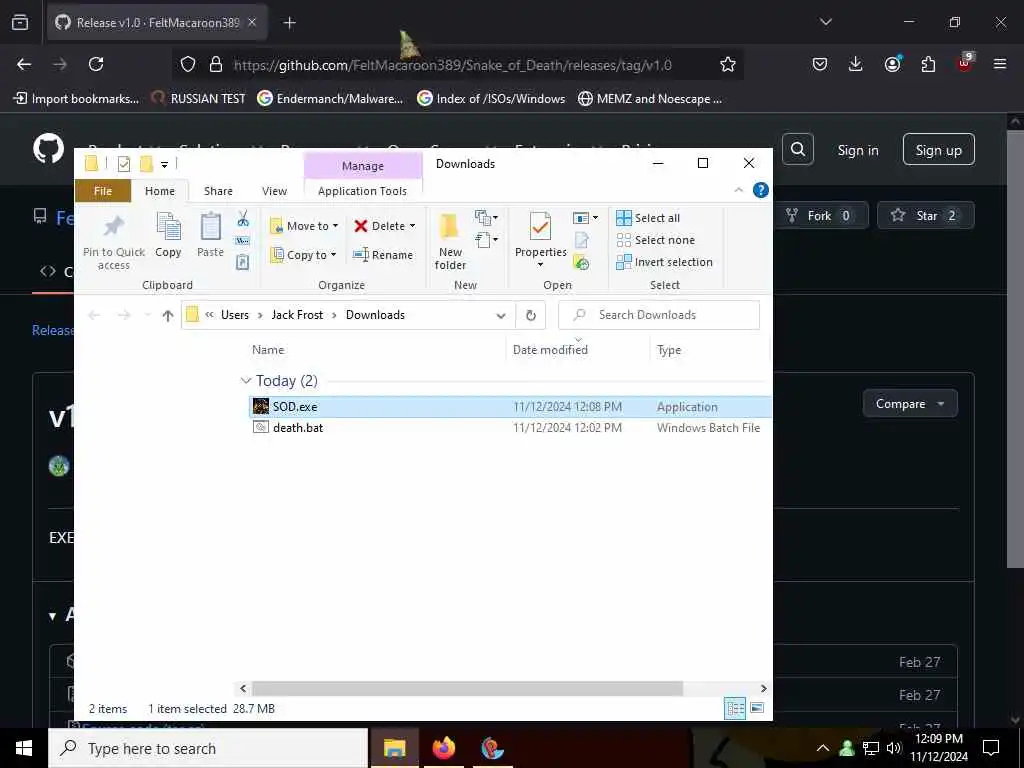Image resolution: width=1024 pixels, height=768 pixels.
Task: Click the Copy icon in Clipboard group
Action: (168, 227)
